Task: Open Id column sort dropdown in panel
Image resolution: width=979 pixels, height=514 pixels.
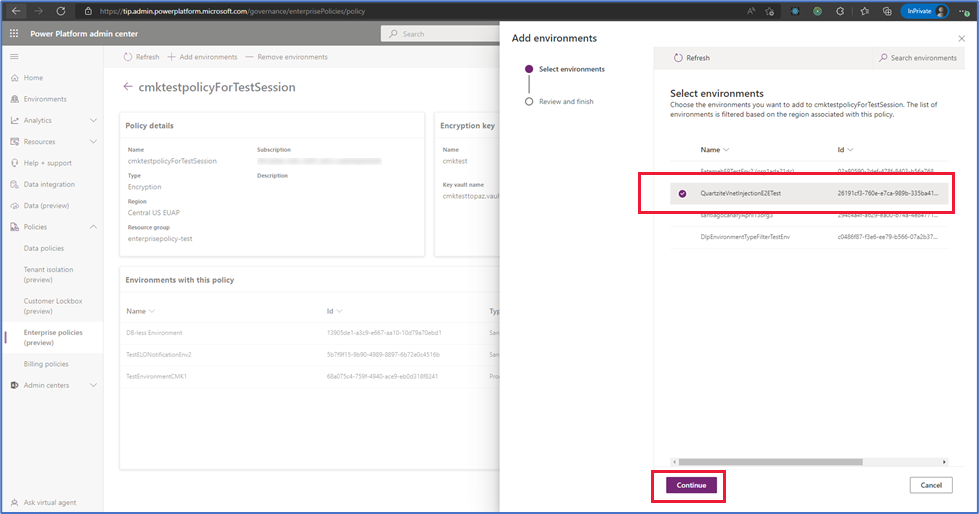Action: (x=850, y=150)
